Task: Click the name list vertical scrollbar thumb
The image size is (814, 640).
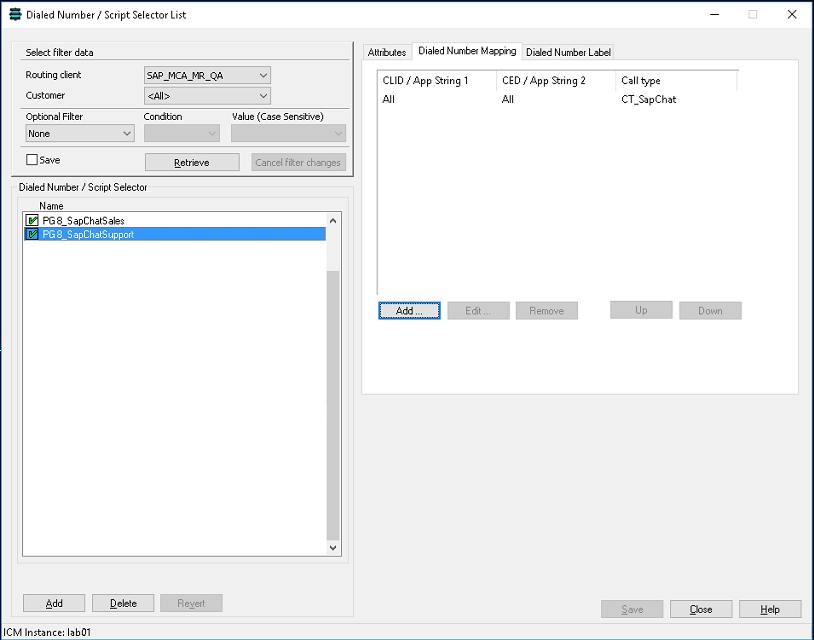Action: pos(333,405)
